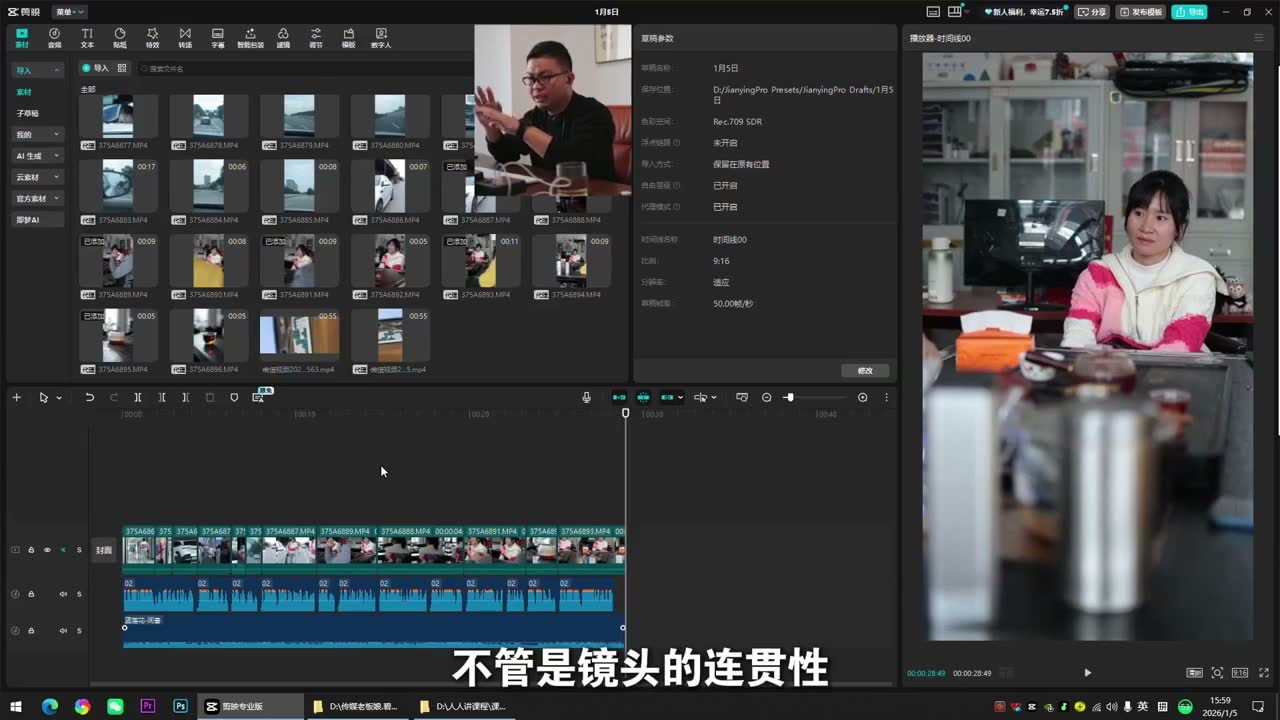Image resolution: width=1280 pixels, height=720 pixels.
Task: Mute the first audio track speaker
Action: 63,594
